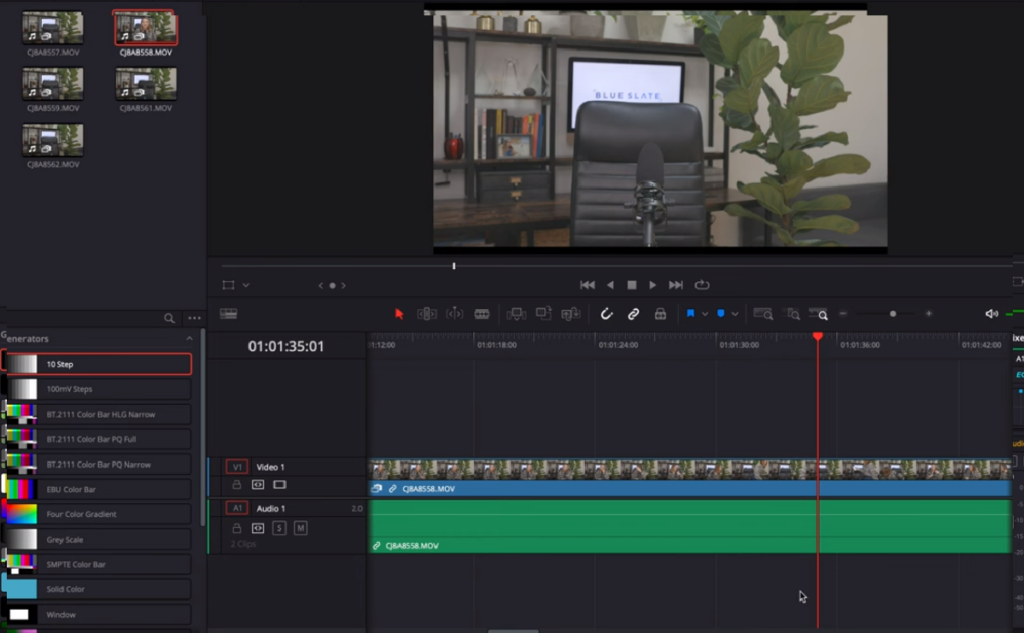Toggle the lock on Video 1 track
Image resolution: width=1024 pixels, height=633 pixels.
pos(237,485)
